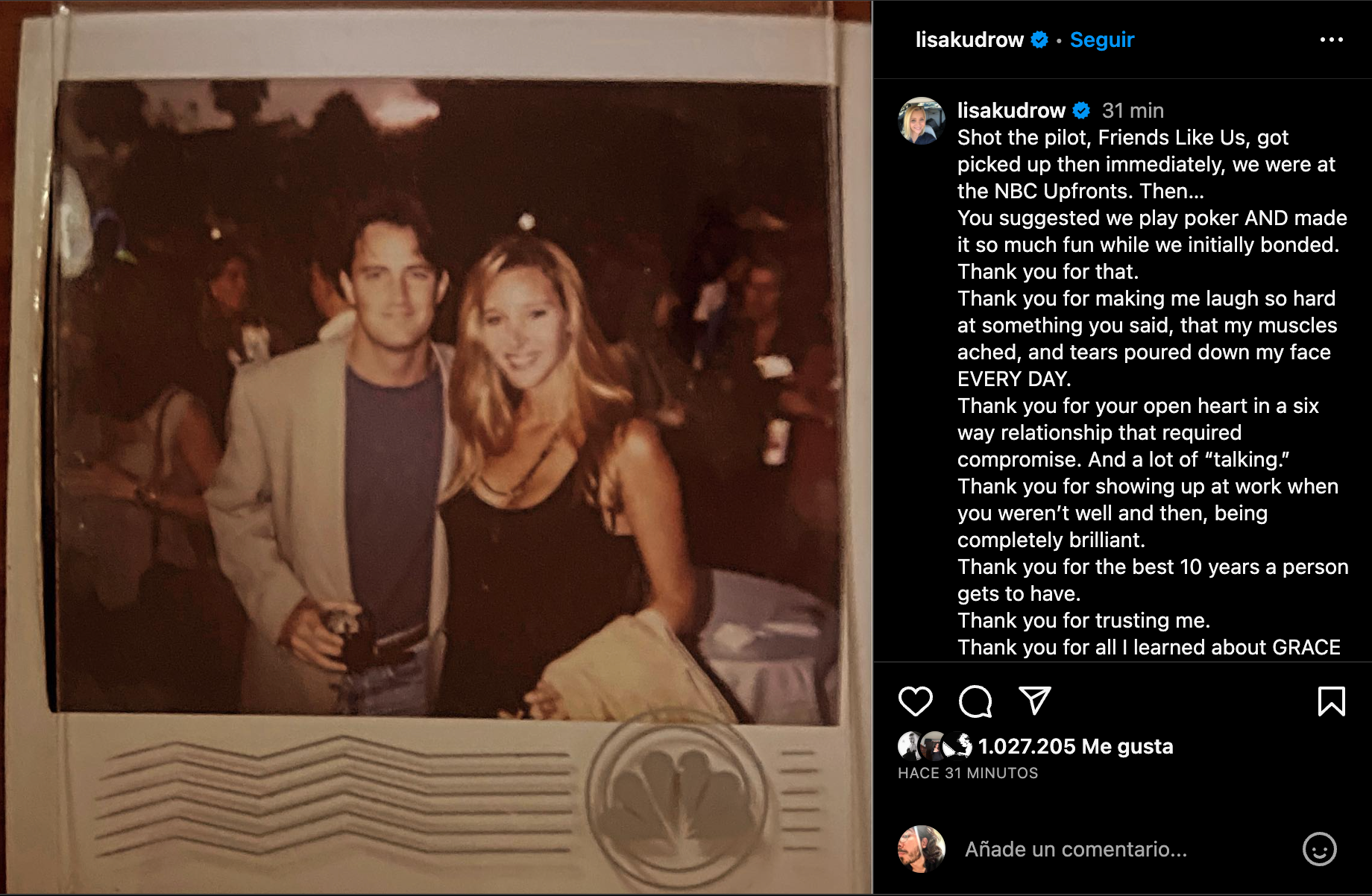Click liker avatars beside like count
This screenshot has height=896, width=1372.
(x=935, y=745)
